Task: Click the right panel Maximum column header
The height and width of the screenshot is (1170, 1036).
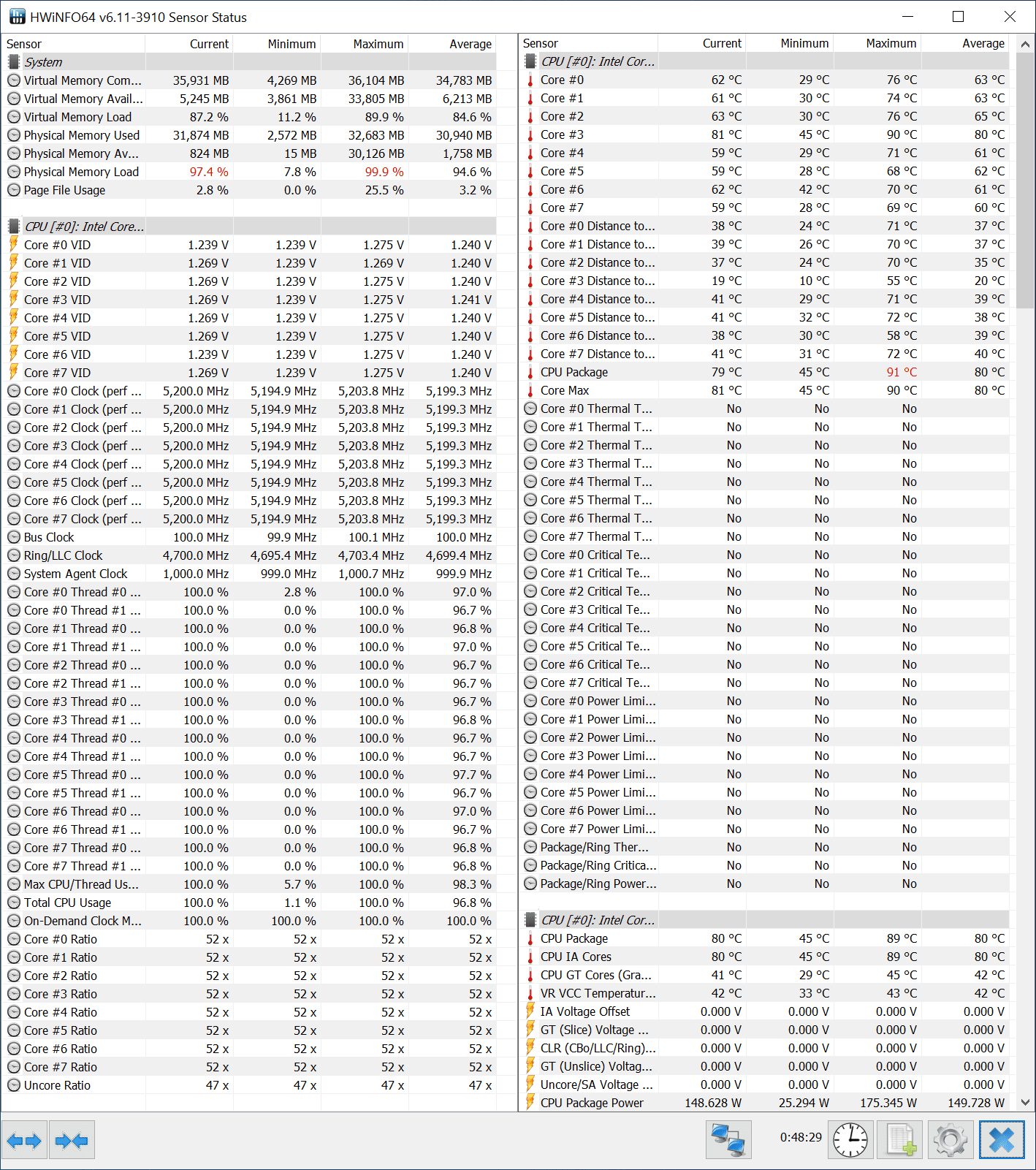Action: (877, 43)
